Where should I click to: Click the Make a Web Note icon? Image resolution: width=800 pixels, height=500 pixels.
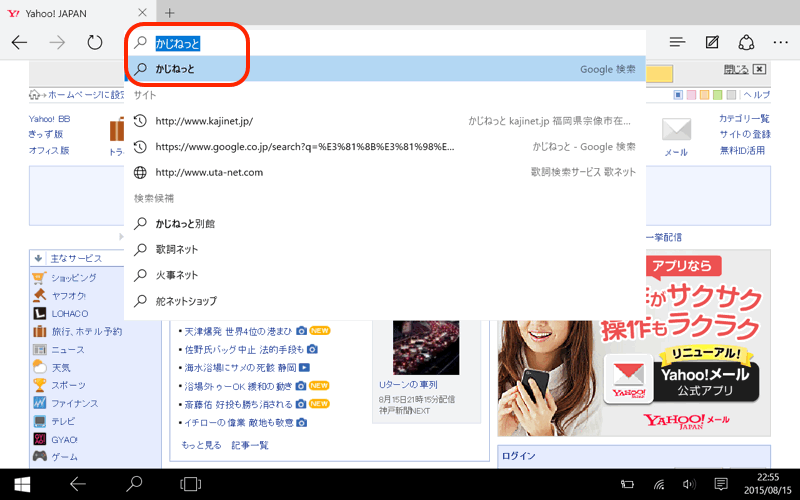(712, 42)
